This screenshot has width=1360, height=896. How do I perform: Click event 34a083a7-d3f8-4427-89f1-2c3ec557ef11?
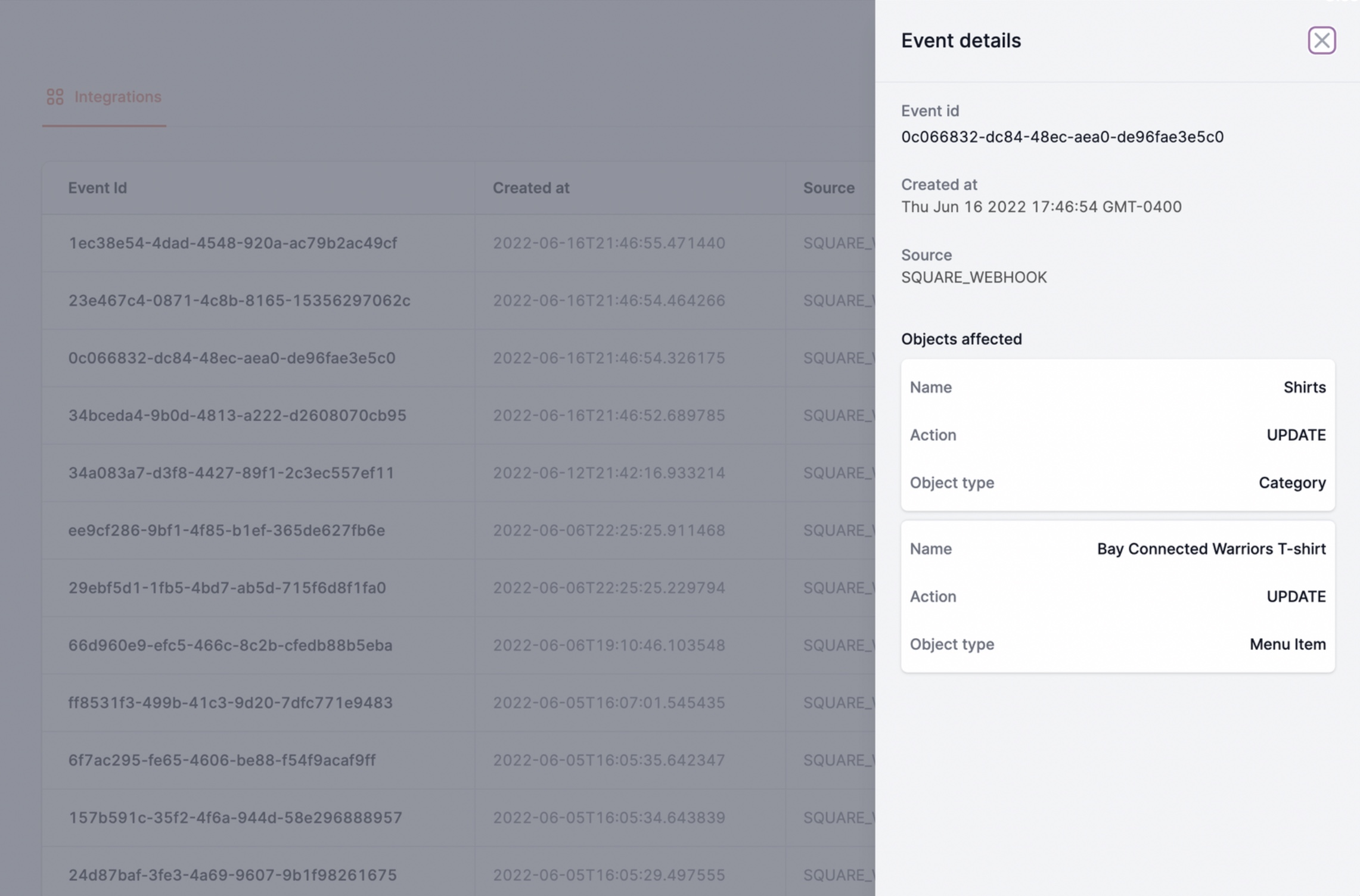pos(231,473)
